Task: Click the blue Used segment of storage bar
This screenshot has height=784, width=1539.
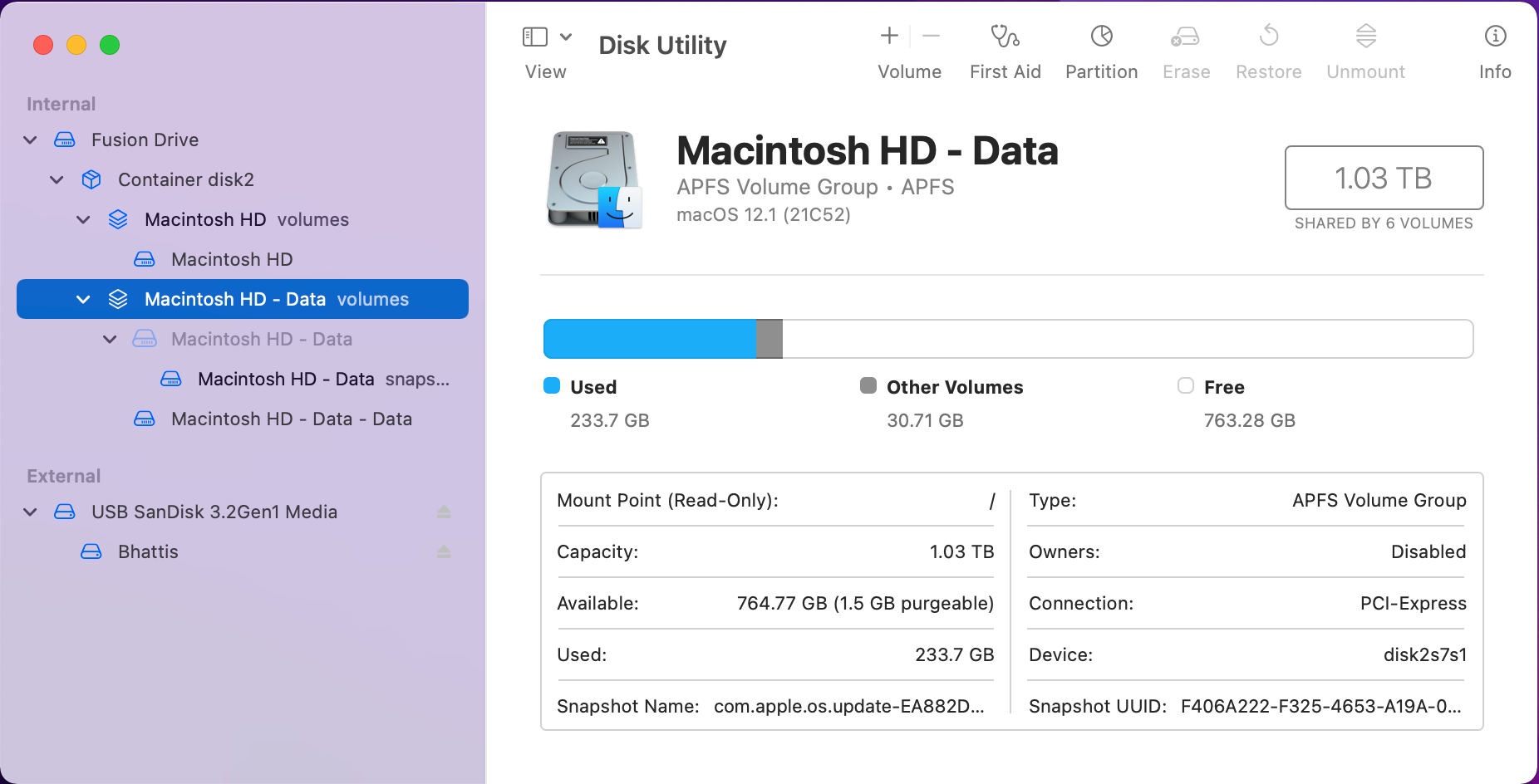Action: [650, 339]
